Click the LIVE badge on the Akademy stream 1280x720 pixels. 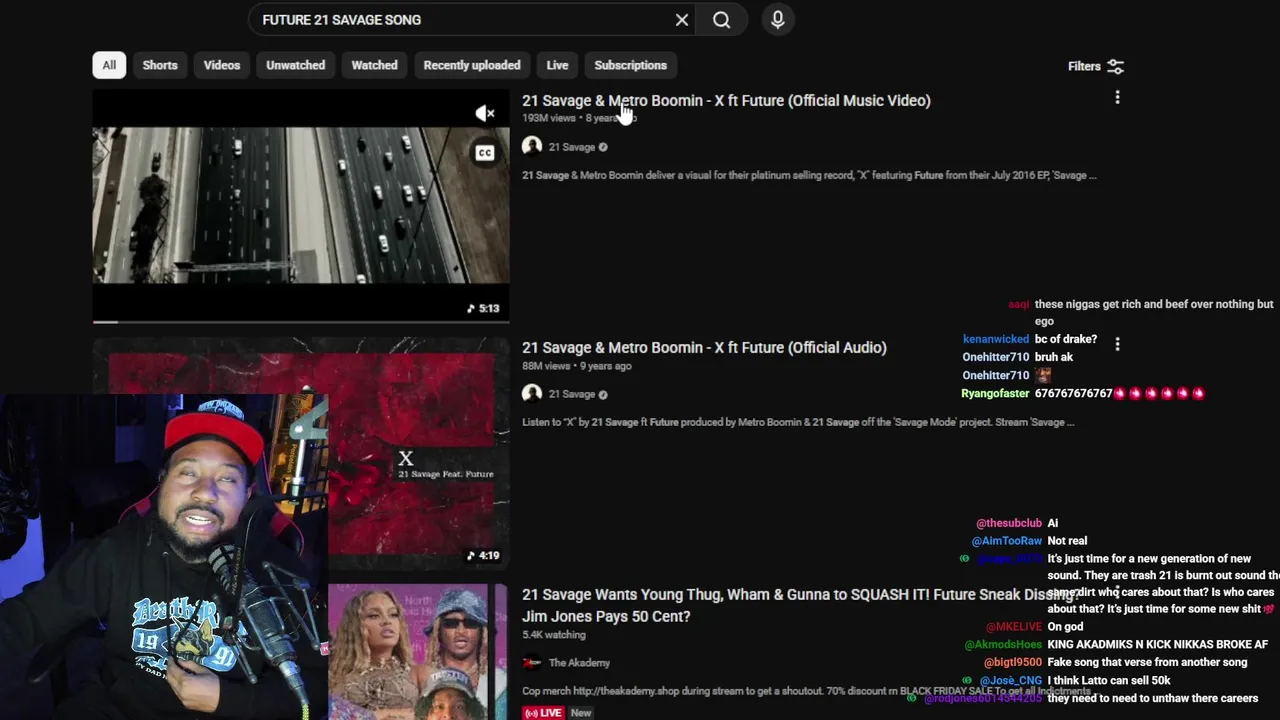(543, 713)
